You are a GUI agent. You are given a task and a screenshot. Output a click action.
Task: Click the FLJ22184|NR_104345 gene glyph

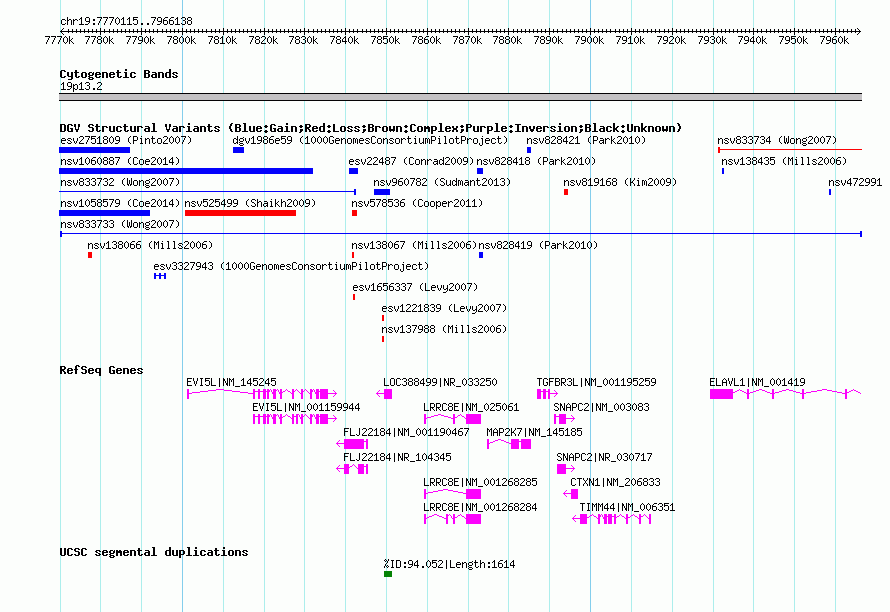(x=352, y=469)
